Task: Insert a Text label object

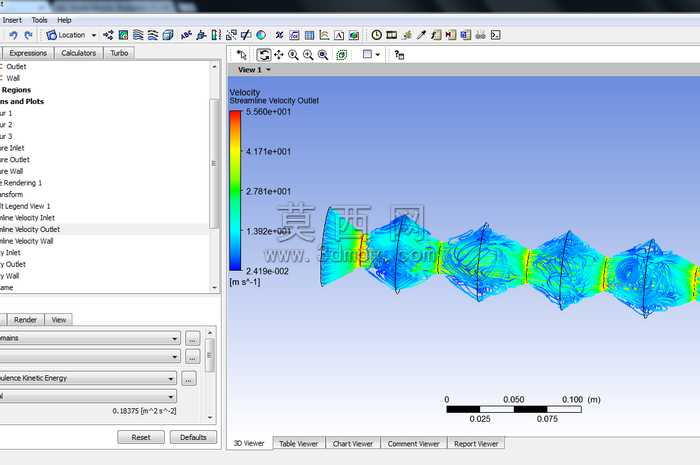Action: tap(186, 35)
